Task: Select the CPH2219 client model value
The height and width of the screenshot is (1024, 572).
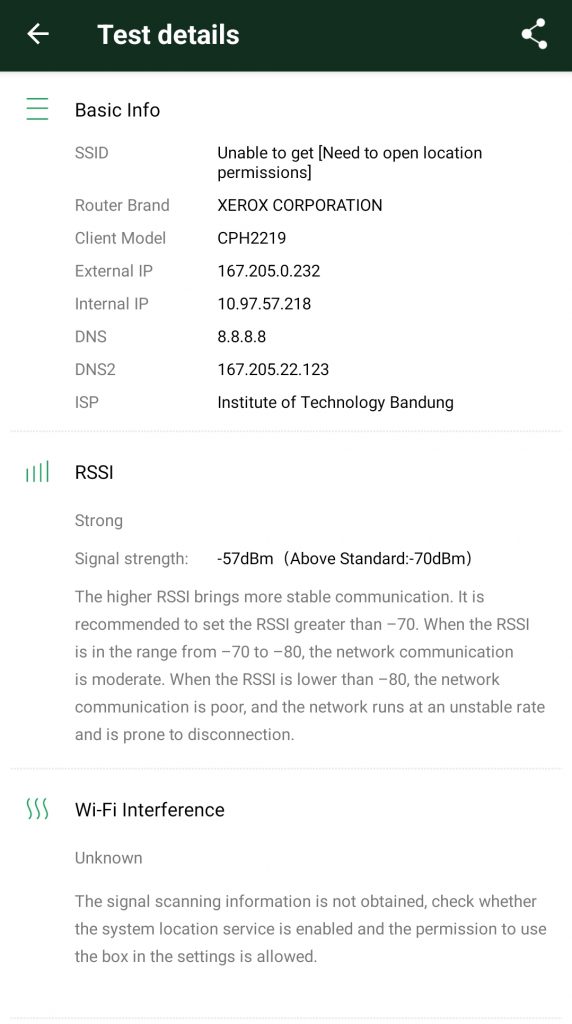Action: [251, 238]
